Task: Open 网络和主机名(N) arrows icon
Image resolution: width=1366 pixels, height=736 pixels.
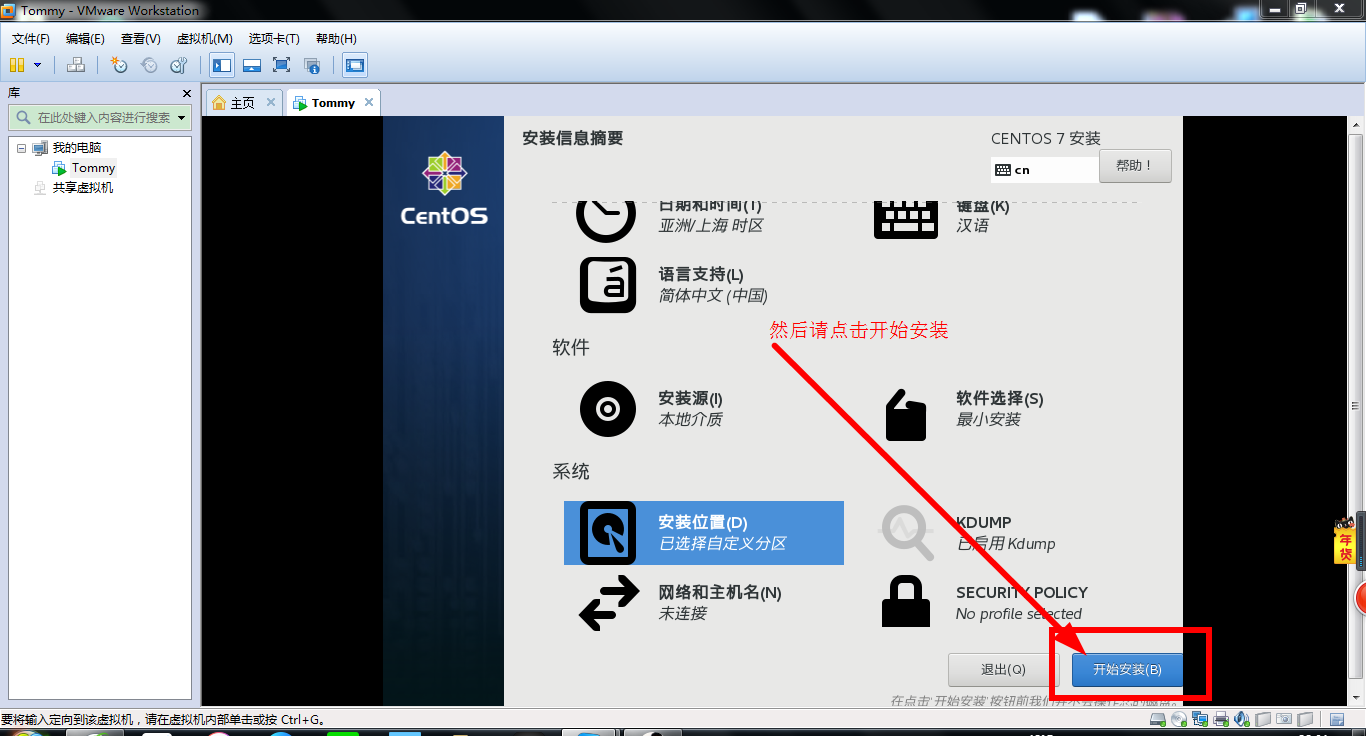Action: coord(609,603)
